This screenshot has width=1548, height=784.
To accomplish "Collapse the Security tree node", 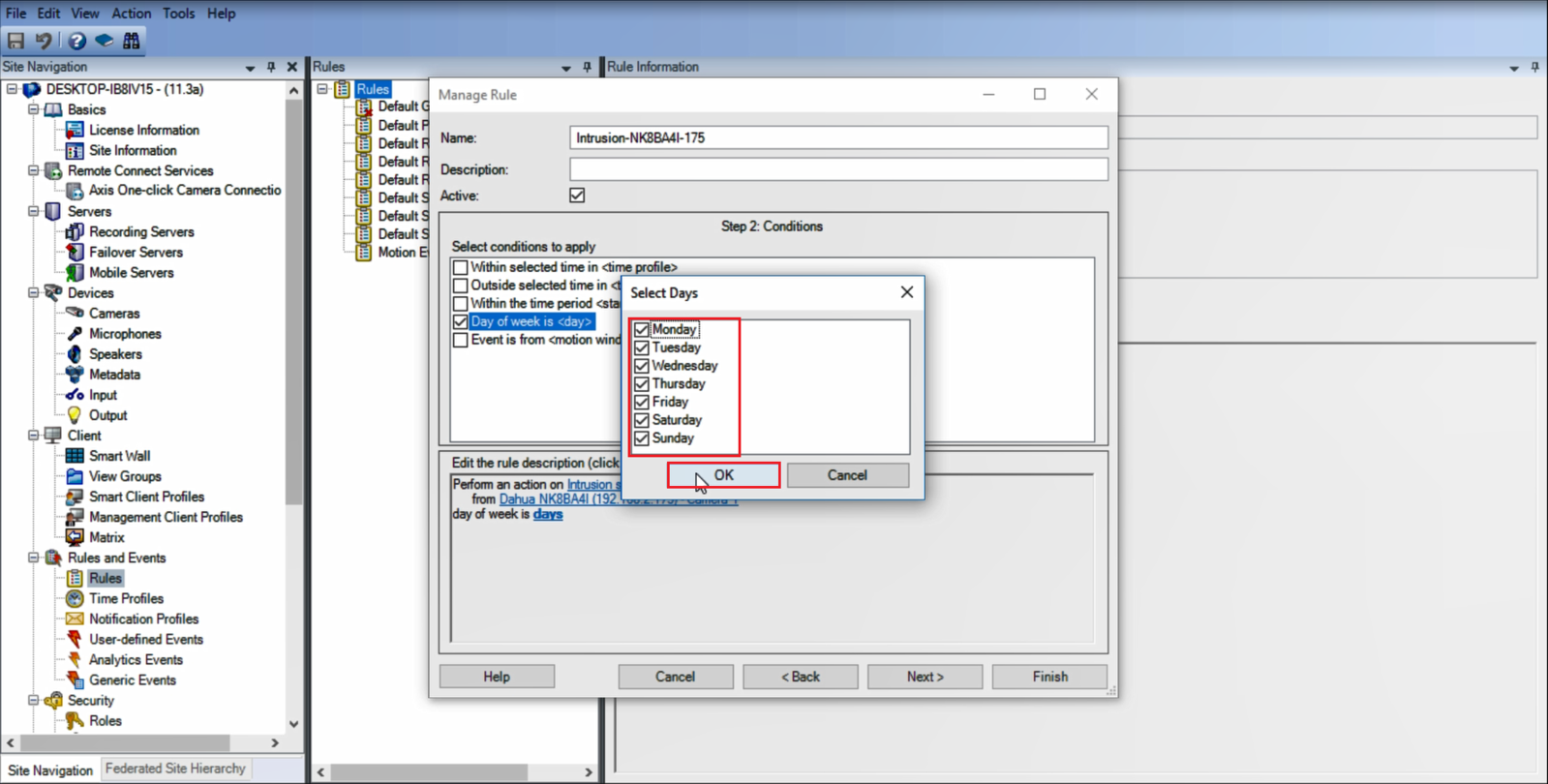I will (x=33, y=700).
